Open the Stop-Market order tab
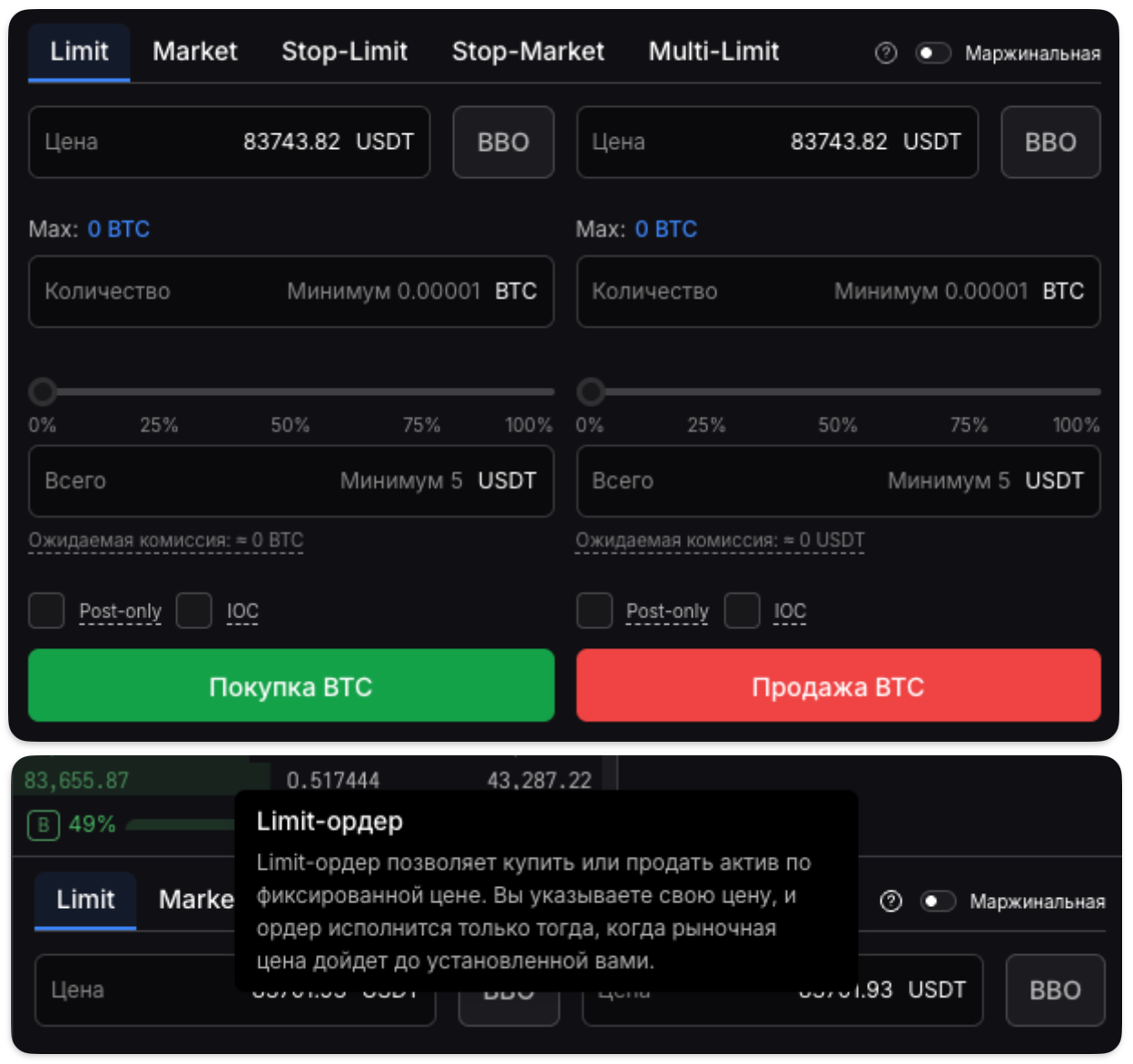The width and height of the screenshot is (1133, 1064). 527,52
